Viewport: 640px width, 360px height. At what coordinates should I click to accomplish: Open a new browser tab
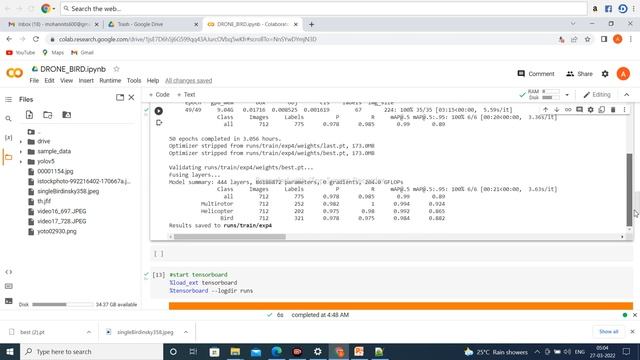311,24
